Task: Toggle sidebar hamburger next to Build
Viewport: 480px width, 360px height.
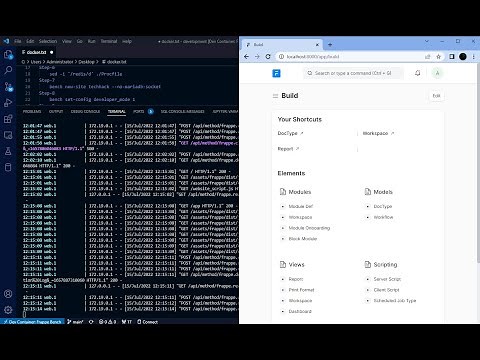Action: pyautogui.click(x=275, y=96)
